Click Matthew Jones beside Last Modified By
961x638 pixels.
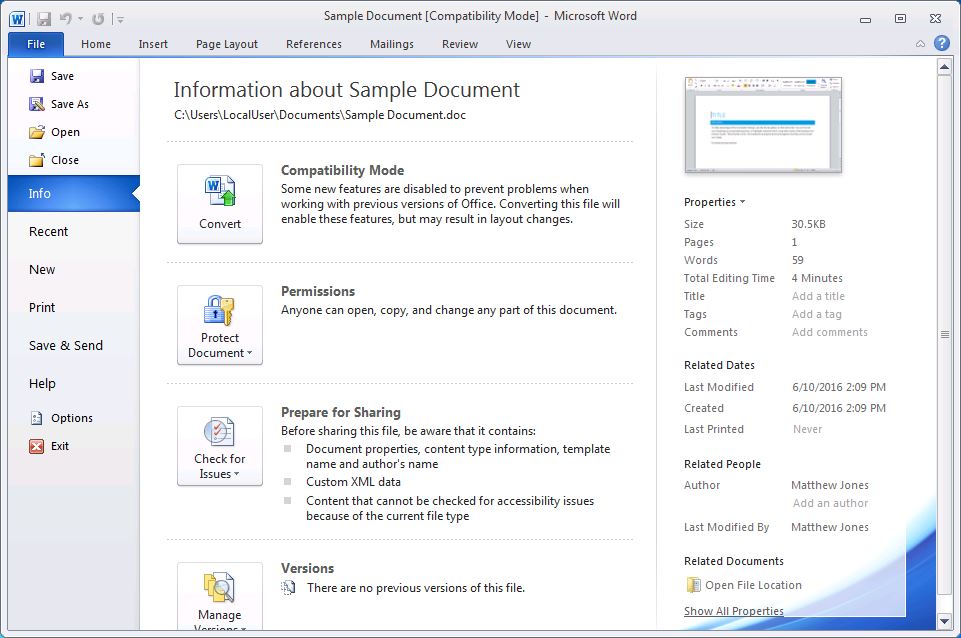(830, 527)
